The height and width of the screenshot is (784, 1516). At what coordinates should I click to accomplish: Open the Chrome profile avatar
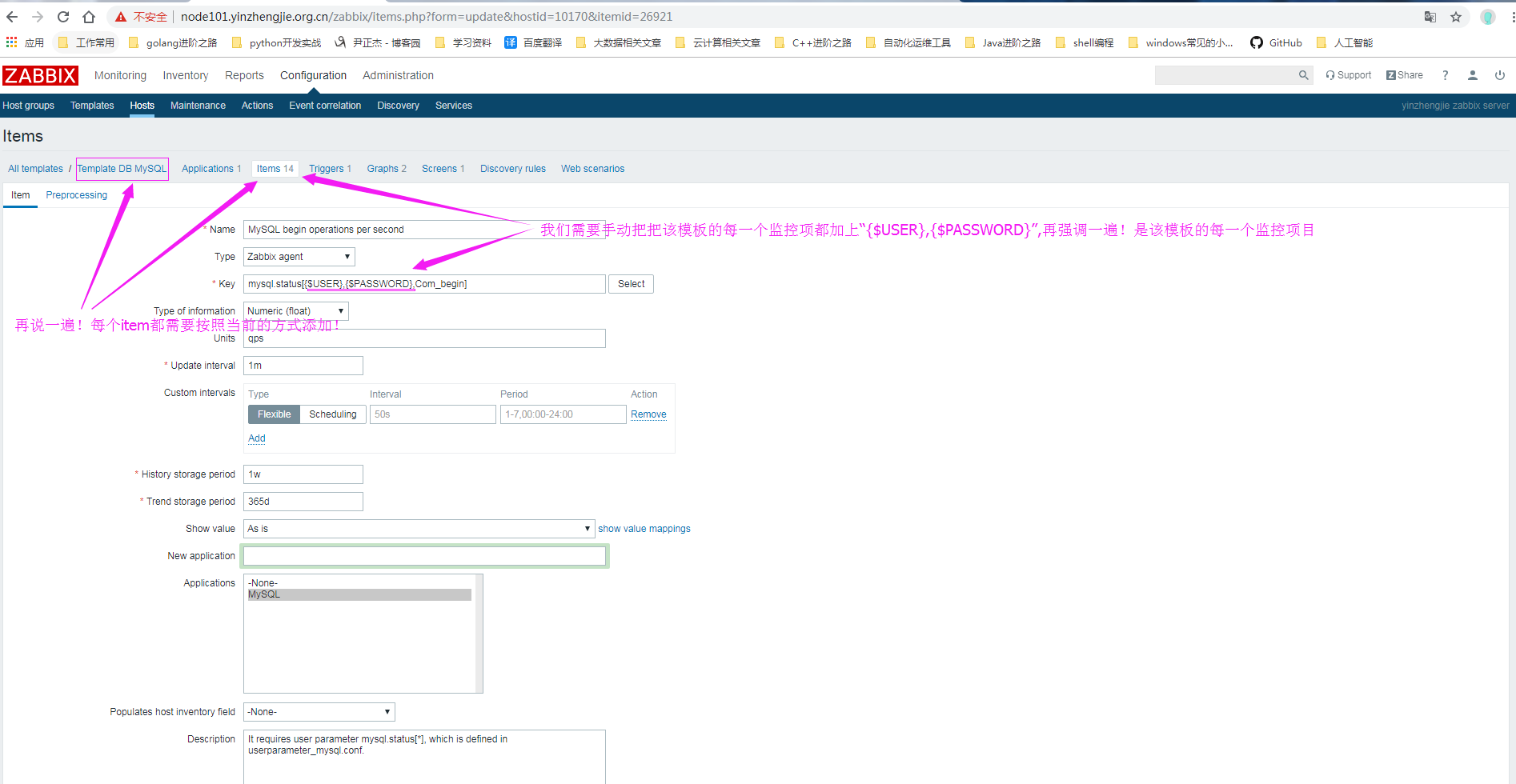point(1488,17)
